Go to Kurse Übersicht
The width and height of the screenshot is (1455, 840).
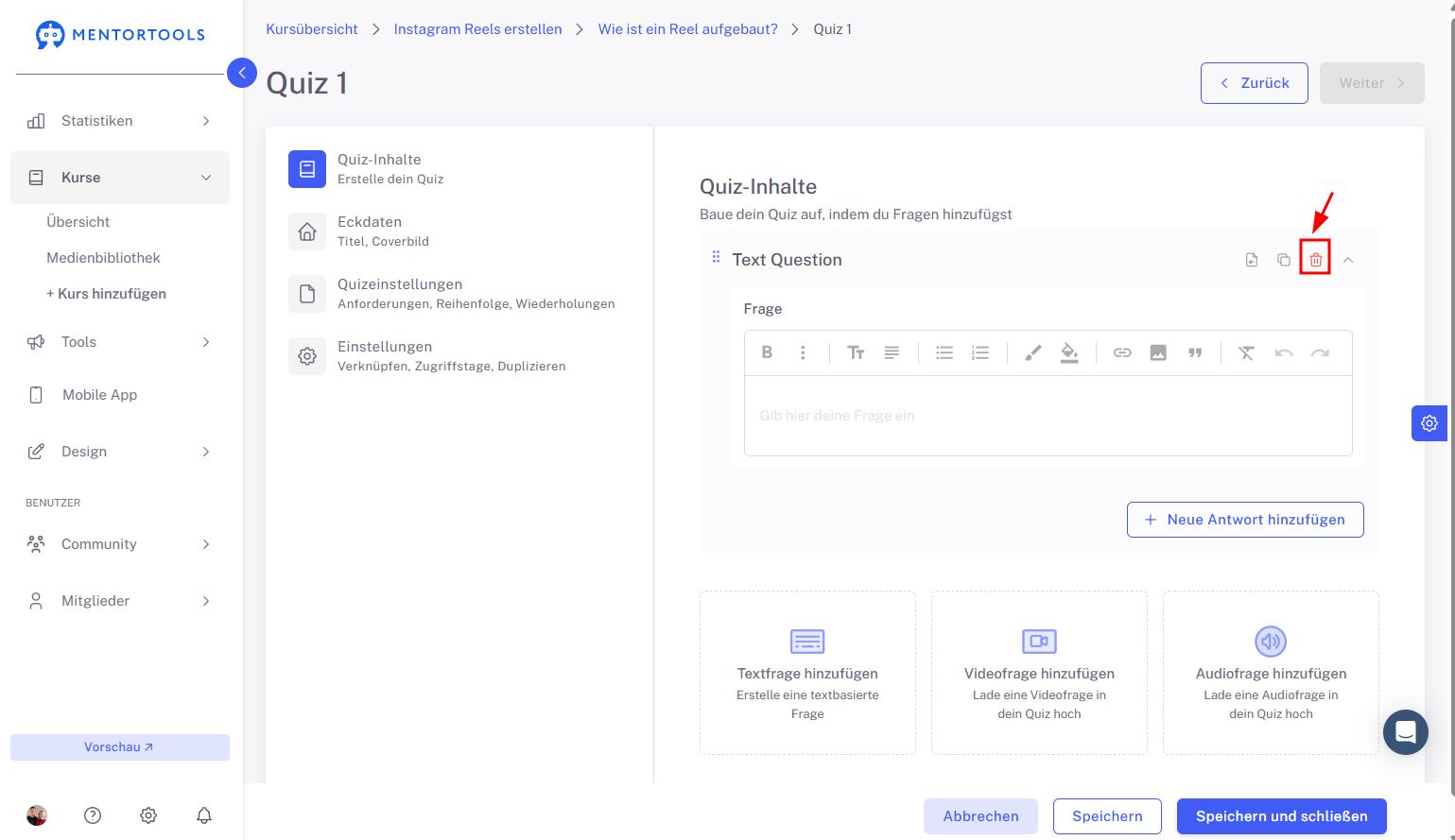coord(78,222)
